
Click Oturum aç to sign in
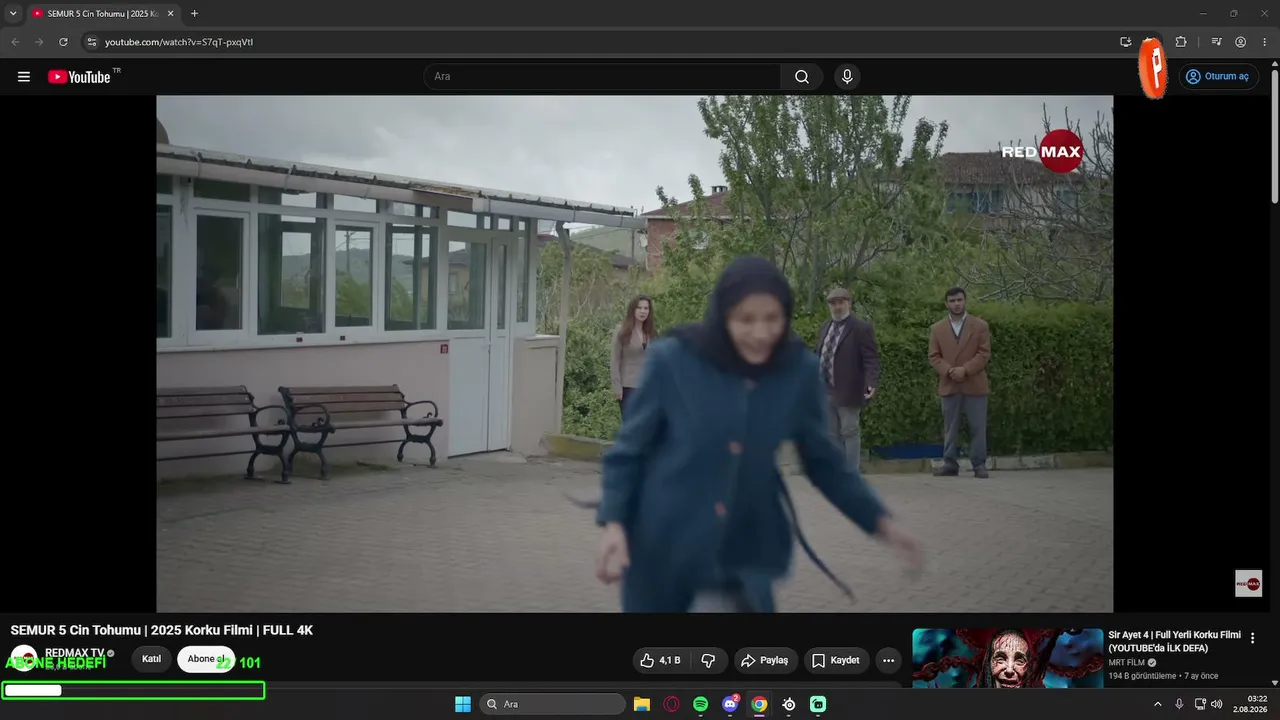pyautogui.click(x=1217, y=77)
